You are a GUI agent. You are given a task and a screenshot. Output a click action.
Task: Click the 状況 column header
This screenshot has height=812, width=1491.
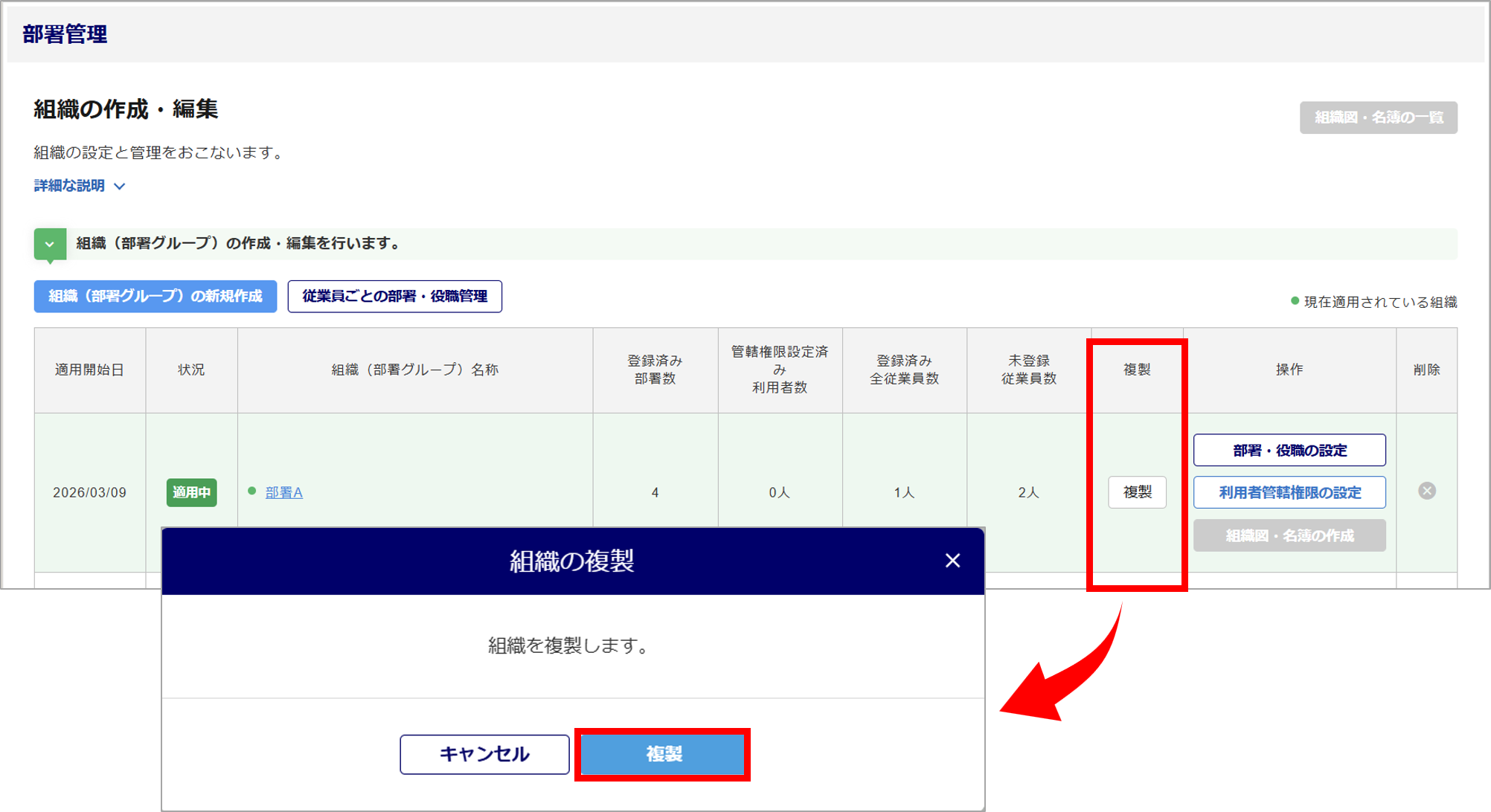click(191, 370)
